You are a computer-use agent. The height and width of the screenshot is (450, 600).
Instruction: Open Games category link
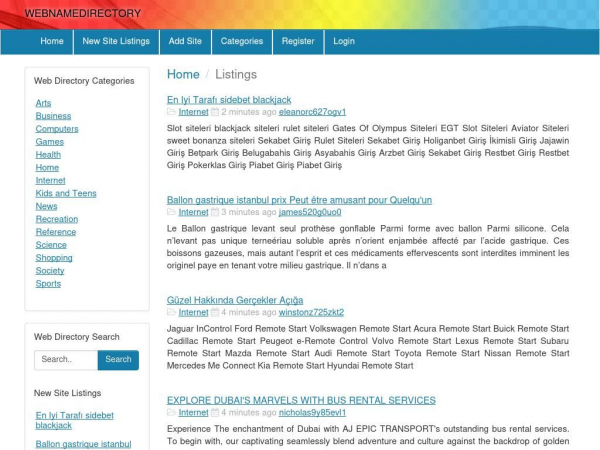coord(50,142)
